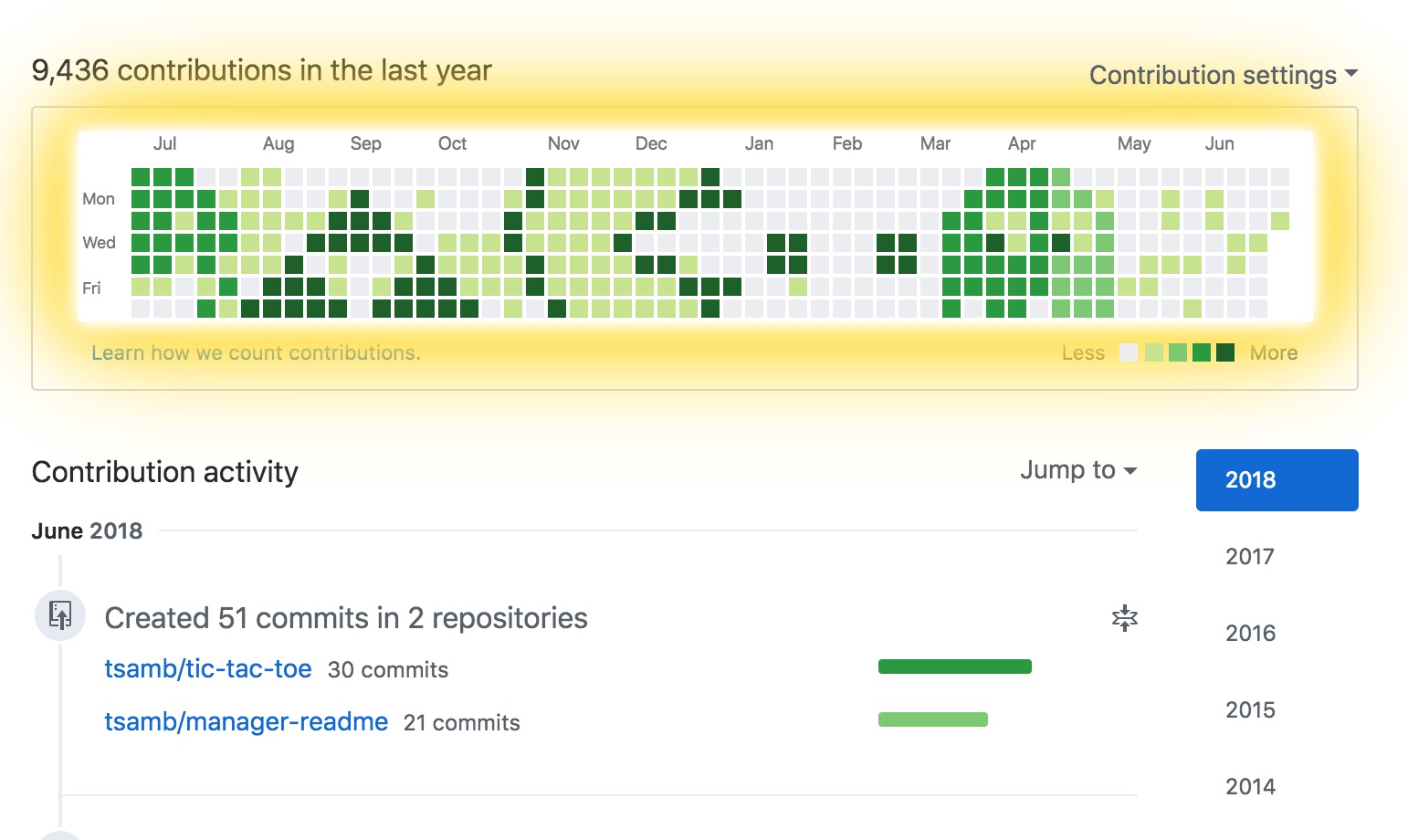Open the tsamb/tic-tac-toe repository link

[x=208, y=669]
